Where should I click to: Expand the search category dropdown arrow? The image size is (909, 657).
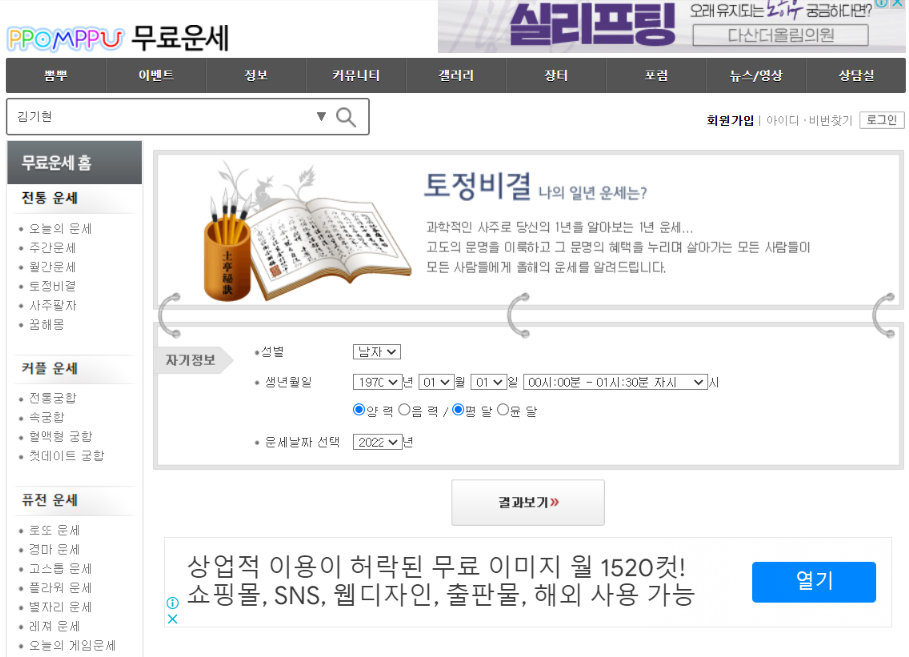click(322, 117)
